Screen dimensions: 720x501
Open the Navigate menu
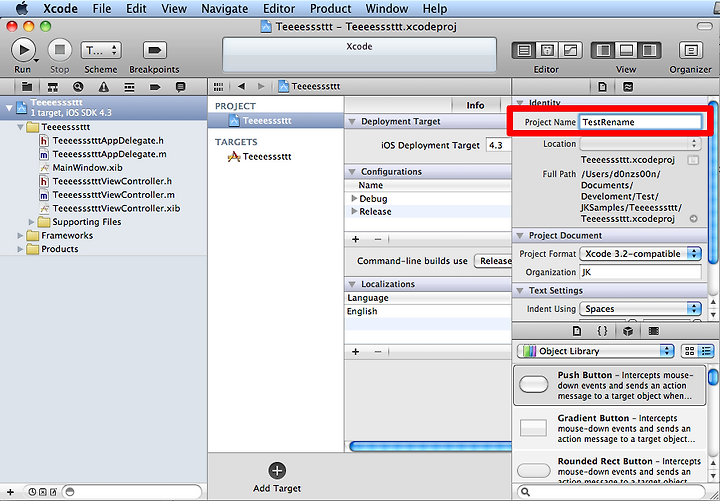225,9
